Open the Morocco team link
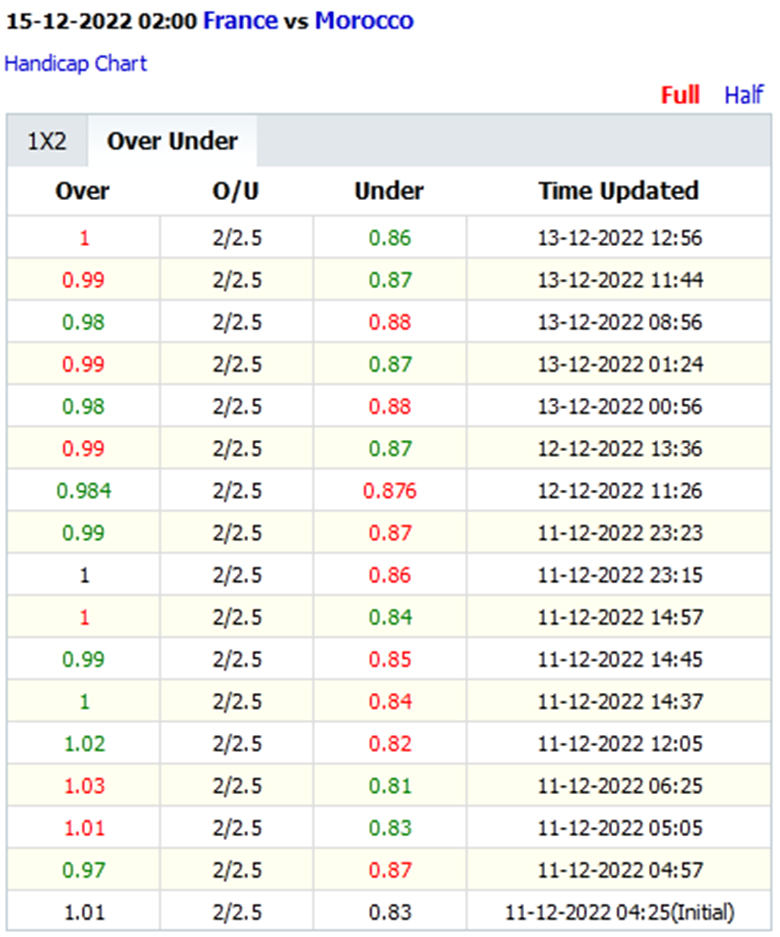The width and height of the screenshot is (780, 937). tap(364, 21)
